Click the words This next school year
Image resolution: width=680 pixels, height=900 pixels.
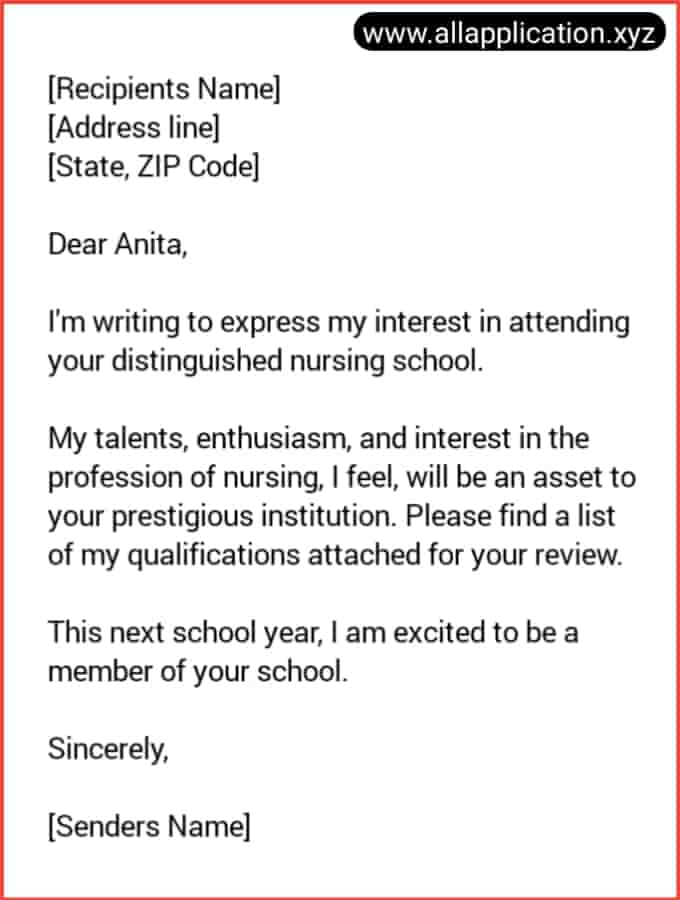[184, 633]
